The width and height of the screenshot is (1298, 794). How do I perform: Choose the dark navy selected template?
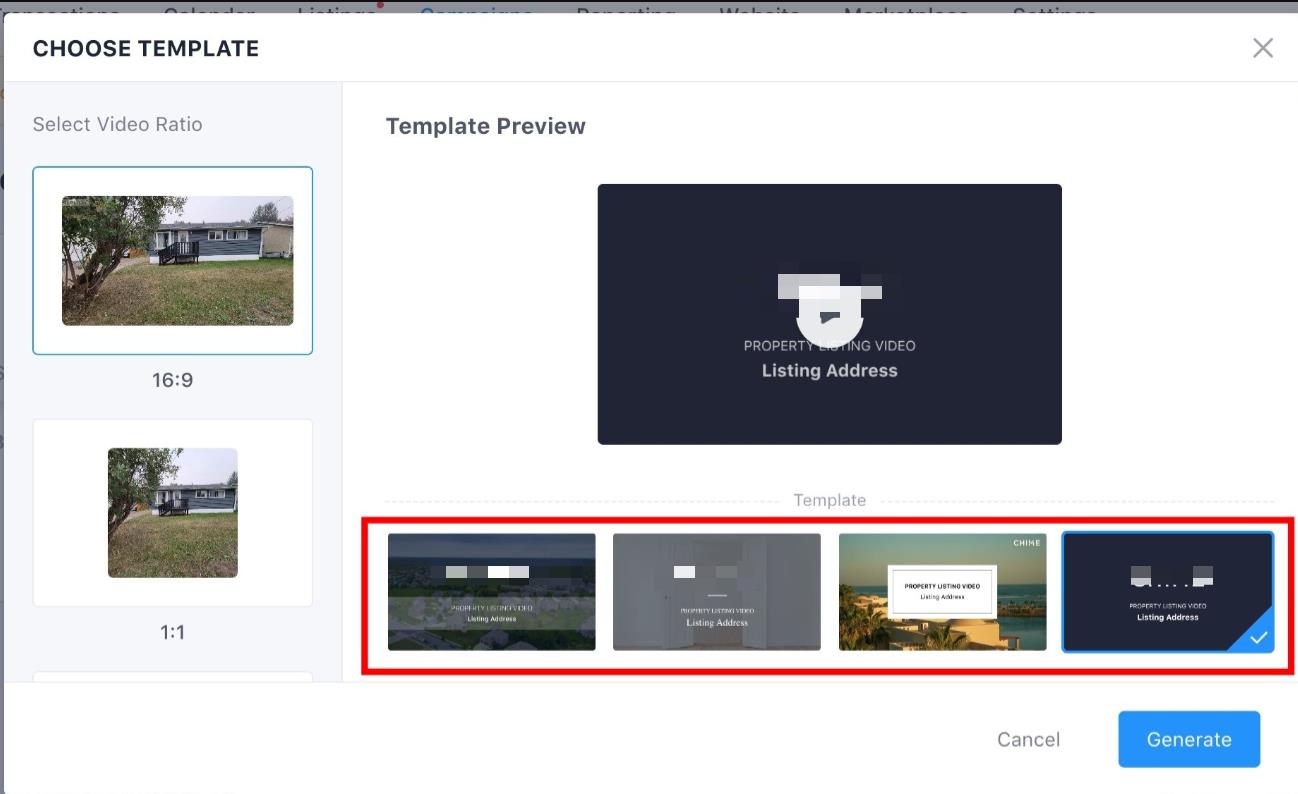[1168, 592]
